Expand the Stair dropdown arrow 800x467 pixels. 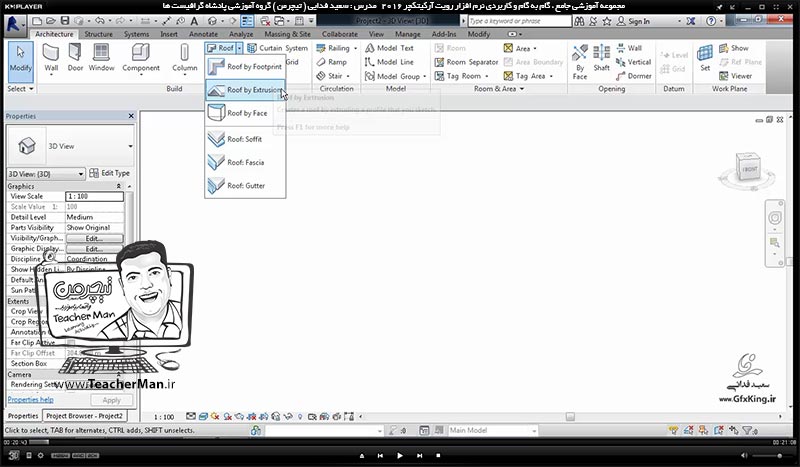click(348, 77)
